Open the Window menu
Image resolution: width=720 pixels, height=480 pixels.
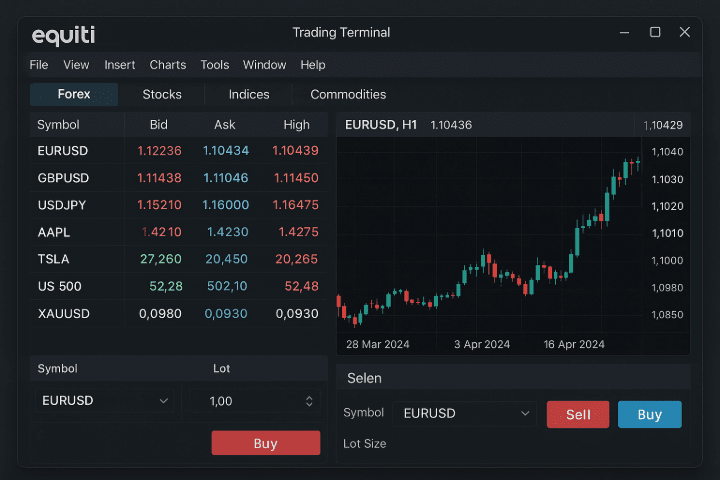tap(264, 65)
